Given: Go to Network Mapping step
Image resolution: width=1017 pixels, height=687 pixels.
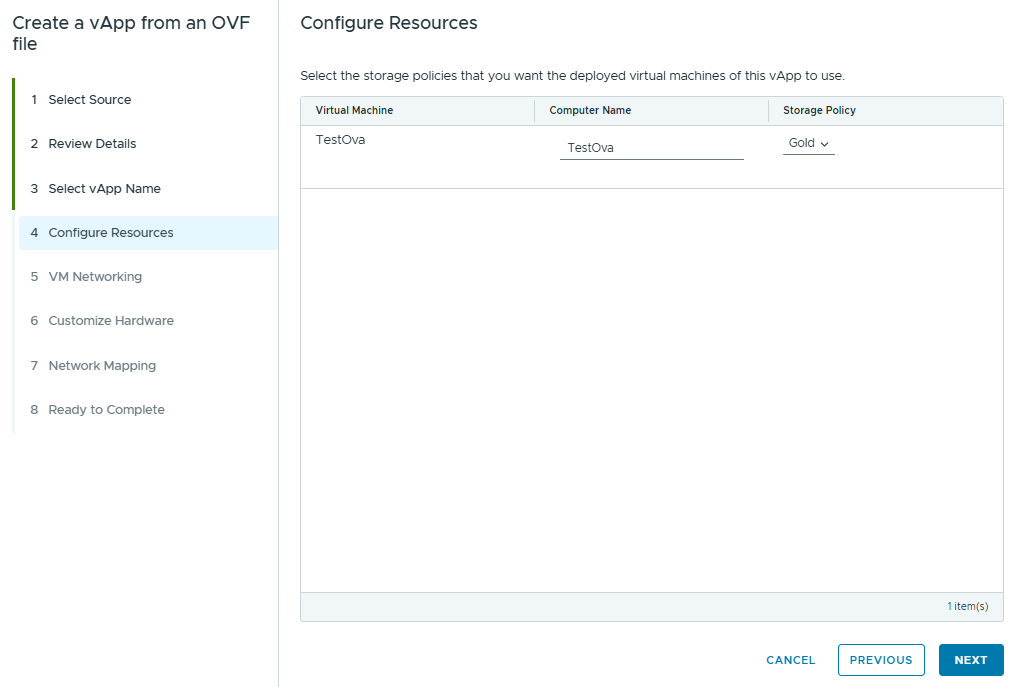Looking at the screenshot, I should pyautogui.click(x=102, y=366).
